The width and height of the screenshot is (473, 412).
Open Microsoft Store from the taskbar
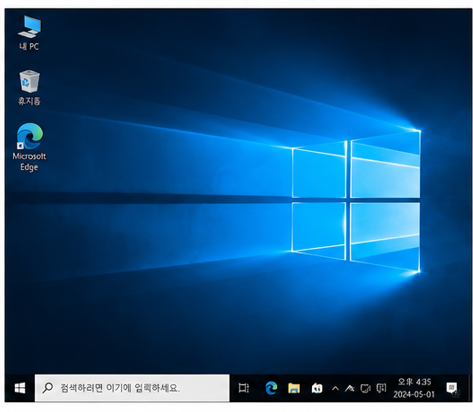pyautogui.click(x=317, y=388)
